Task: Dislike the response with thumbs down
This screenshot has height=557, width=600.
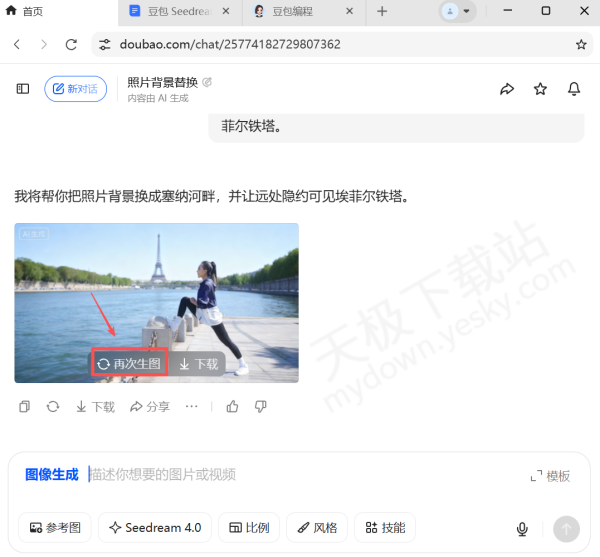Action: (261, 407)
